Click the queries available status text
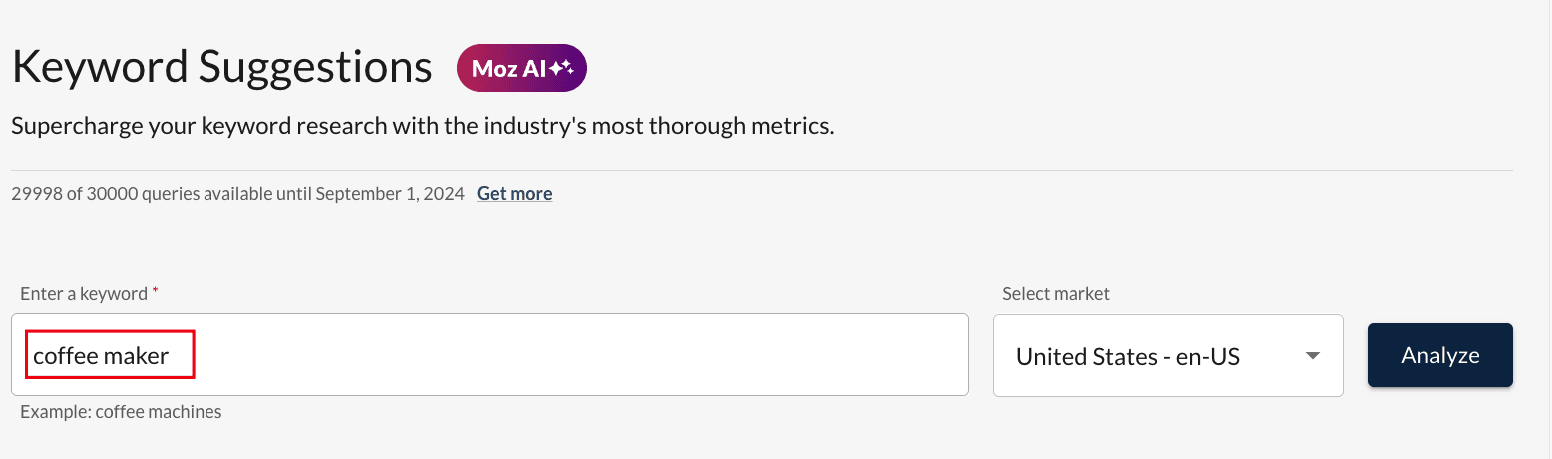1552x459 pixels. click(x=237, y=193)
